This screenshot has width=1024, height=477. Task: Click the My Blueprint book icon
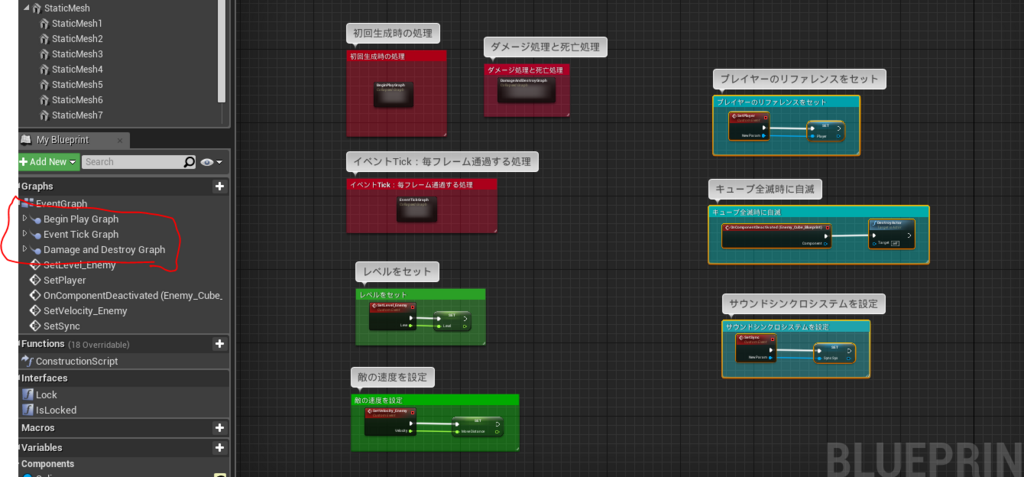[26, 140]
